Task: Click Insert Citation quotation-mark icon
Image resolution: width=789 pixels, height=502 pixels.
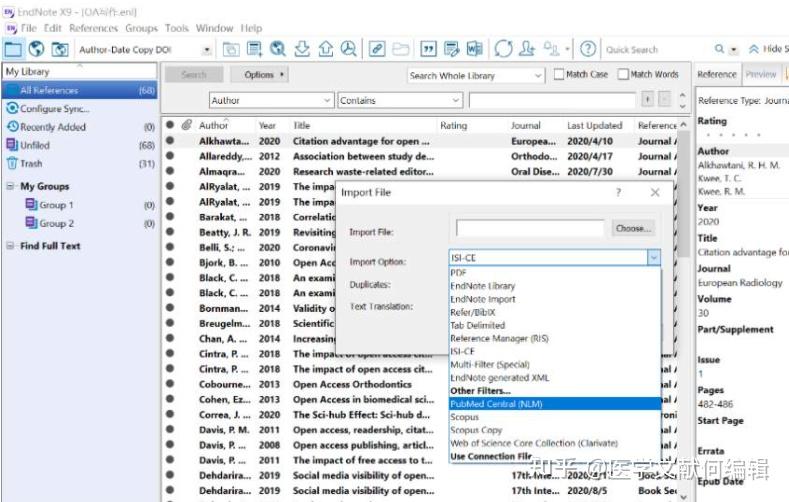Action: 428,49
